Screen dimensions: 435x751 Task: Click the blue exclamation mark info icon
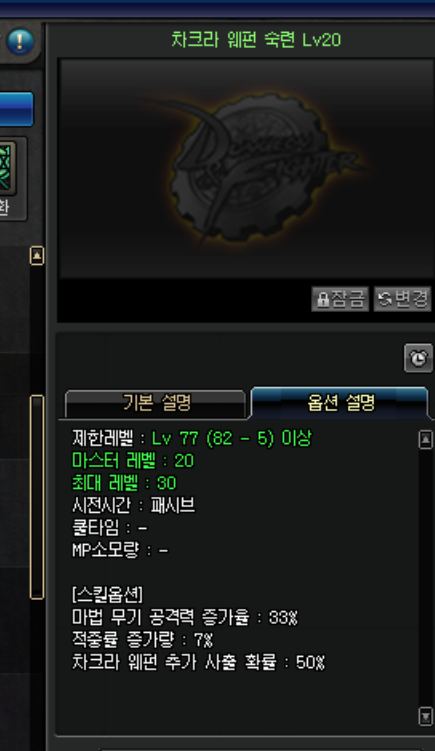(x=20, y=41)
